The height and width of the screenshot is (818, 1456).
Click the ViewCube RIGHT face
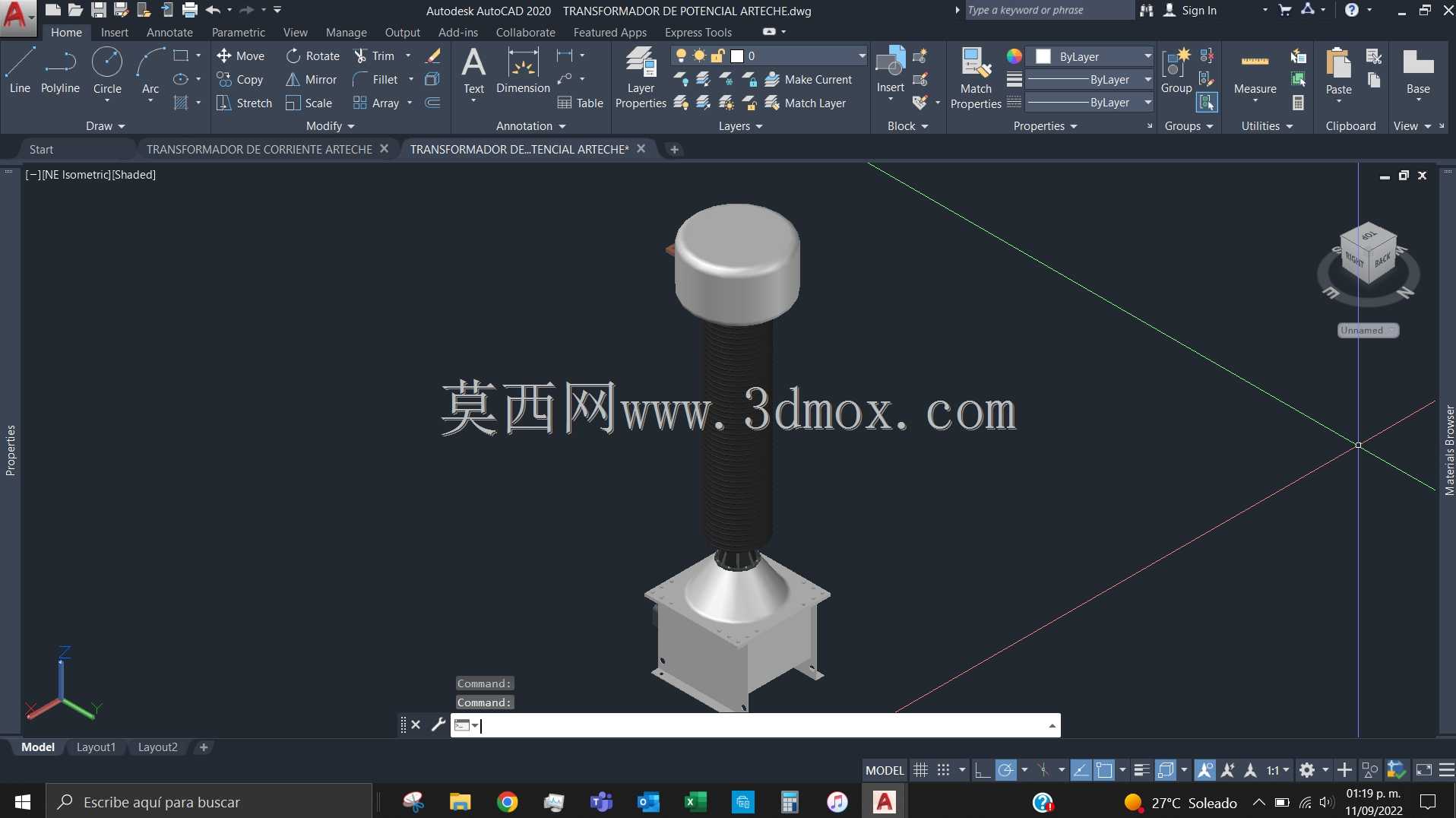point(1355,259)
